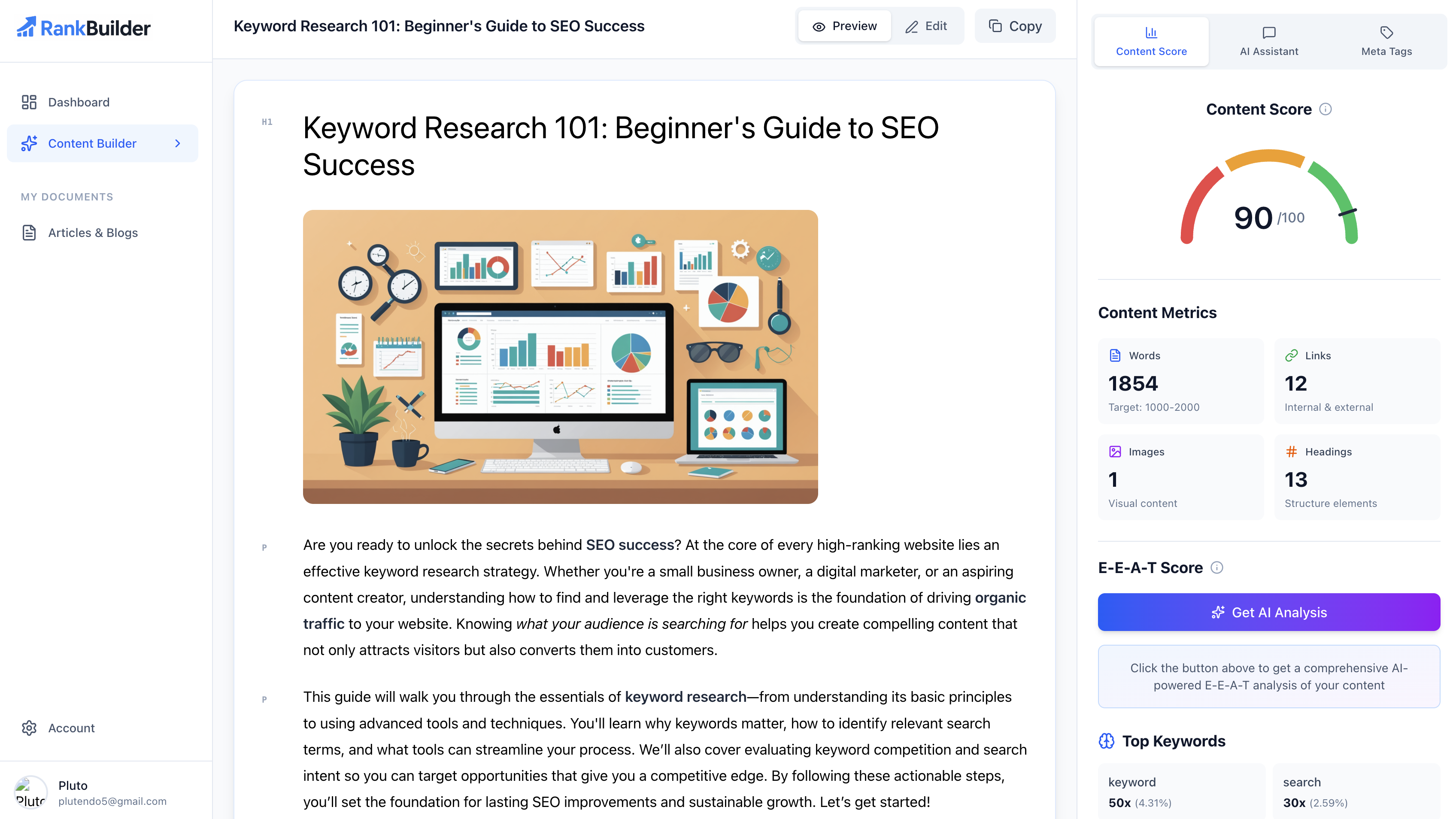The width and height of the screenshot is (1456, 819).
Task: Switch to Preview mode
Action: click(x=844, y=27)
